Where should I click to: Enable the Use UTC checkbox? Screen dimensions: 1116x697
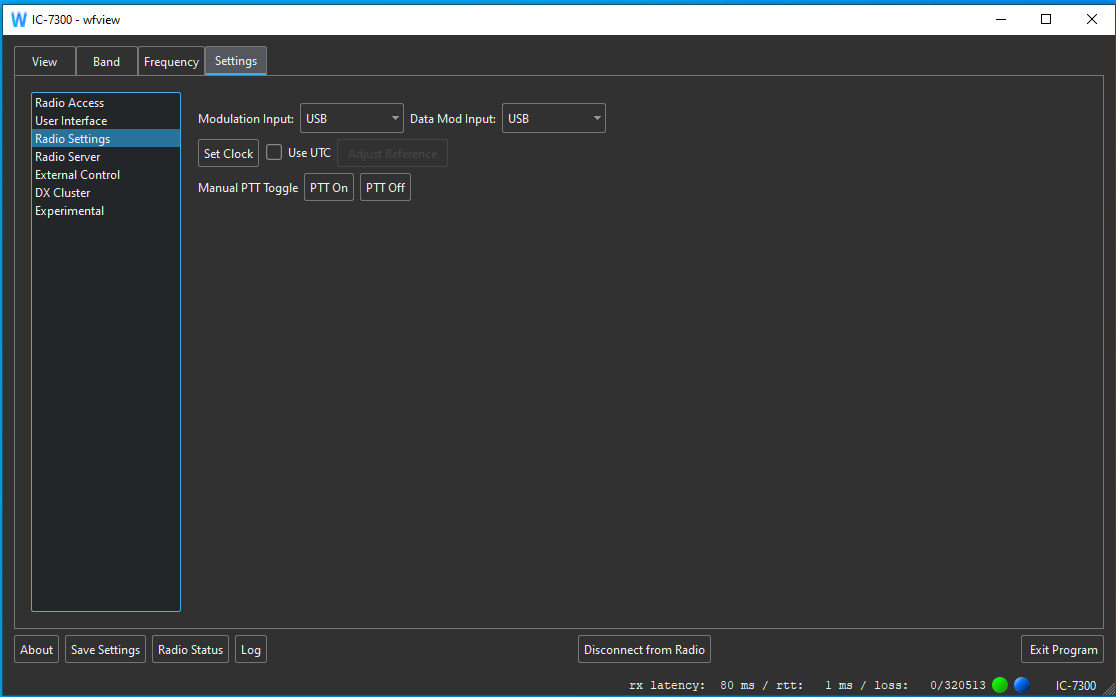pos(274,153)
